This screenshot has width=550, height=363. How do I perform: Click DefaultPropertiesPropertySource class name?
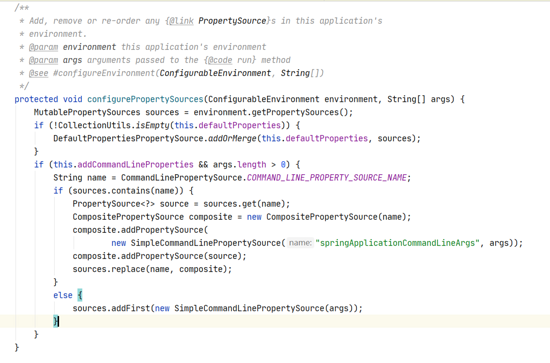(x=128, y=139)
